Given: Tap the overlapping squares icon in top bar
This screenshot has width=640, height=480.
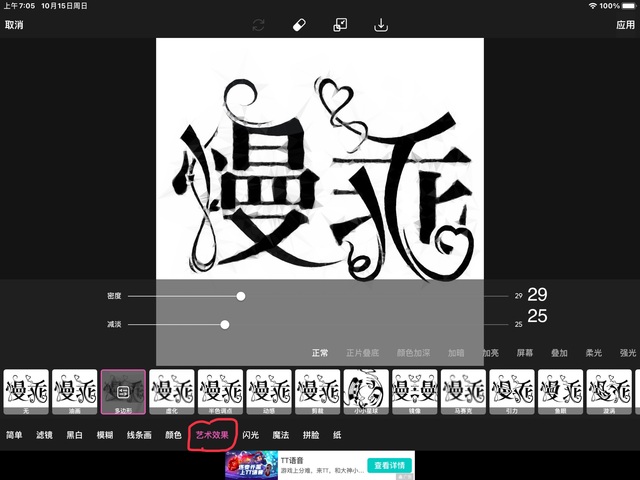Looking at the screenshot, I should [x=340, y=25].
